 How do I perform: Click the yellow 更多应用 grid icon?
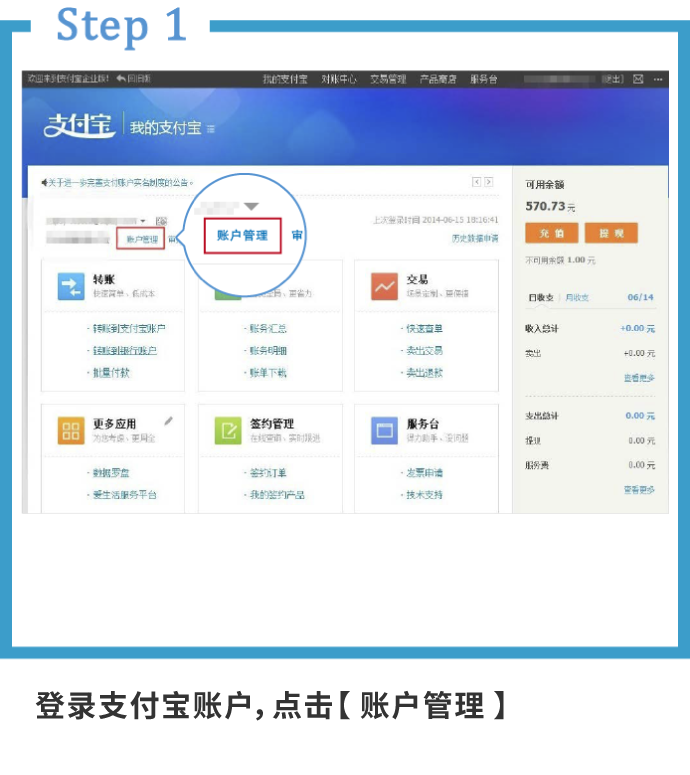click(x=71, y=431)
